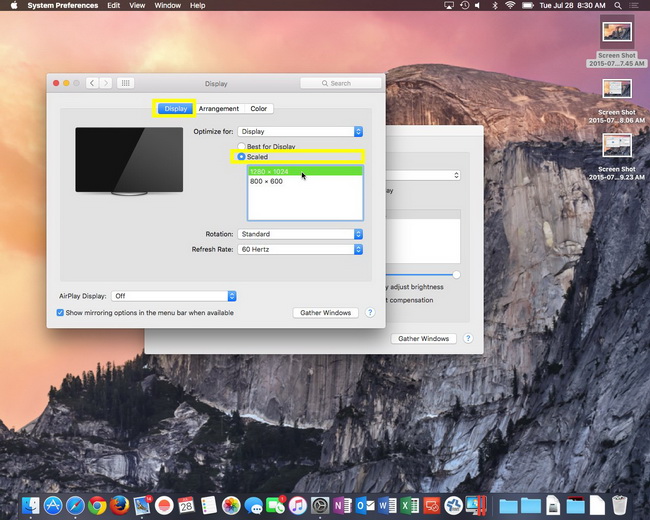Image resolution: width=650 pixels, height=520 pixels.
Task: Launch the App Store from the dock
Action: coord(53,505)
